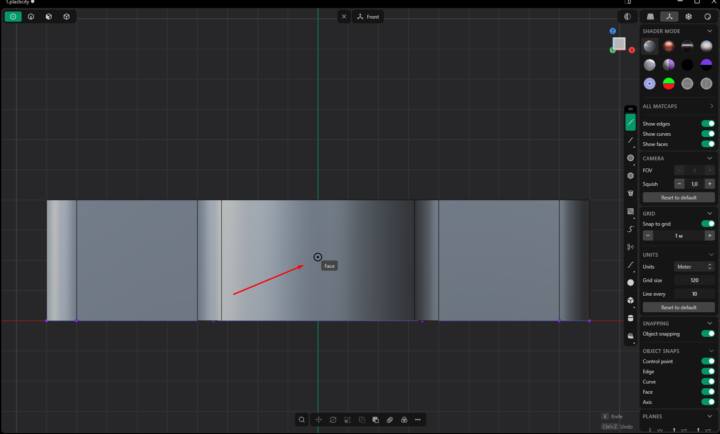
Task: Click the Grid size input field
Action: pyautogui.click(x=694, y=280)
